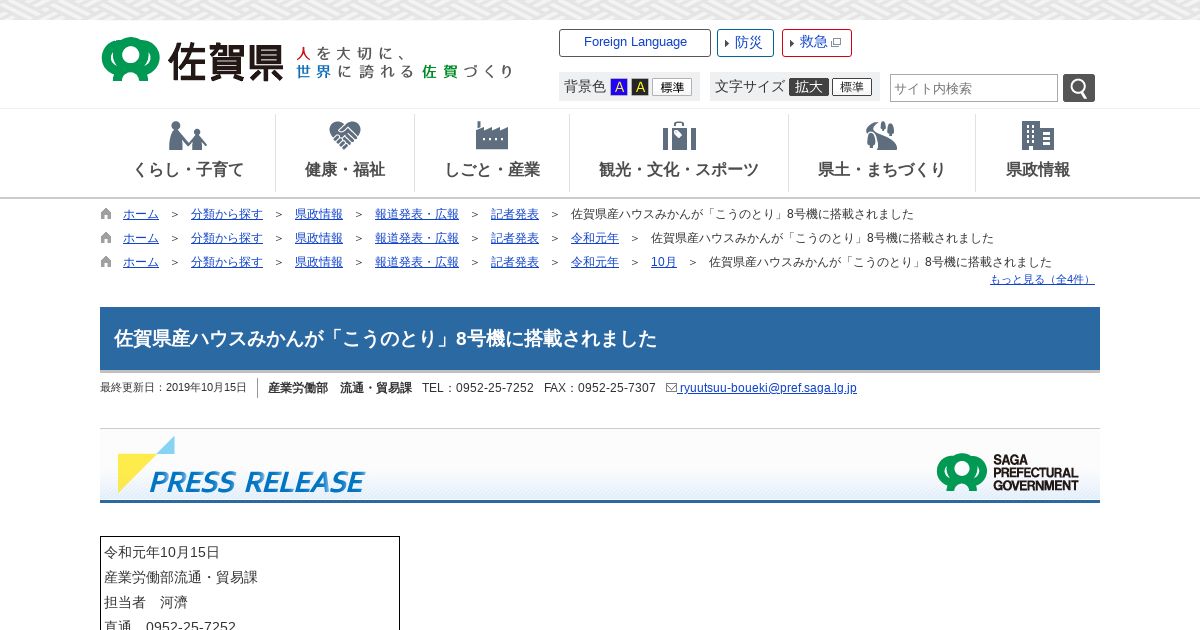Click the map shape icon for 県土

point(882,136)
